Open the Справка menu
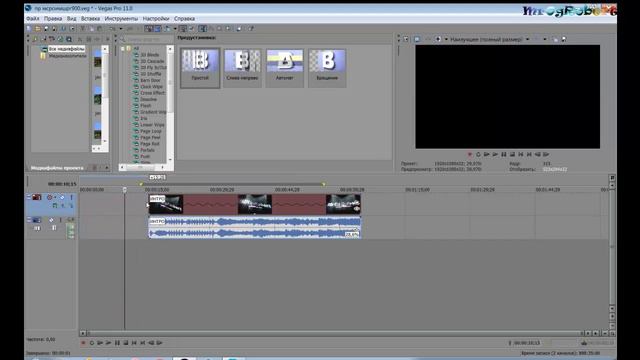This screenshot has height=360, width=640. click(184, 19)
